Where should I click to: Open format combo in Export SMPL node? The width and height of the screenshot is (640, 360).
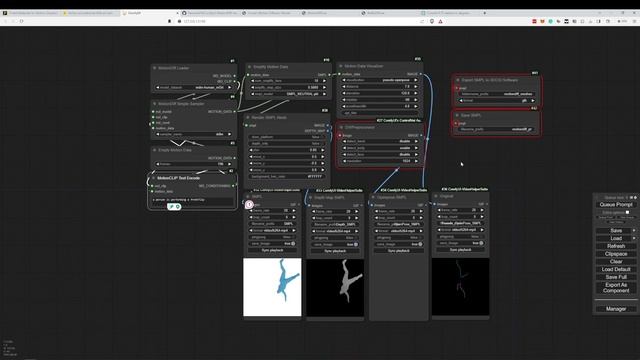(x=497, y=100)
